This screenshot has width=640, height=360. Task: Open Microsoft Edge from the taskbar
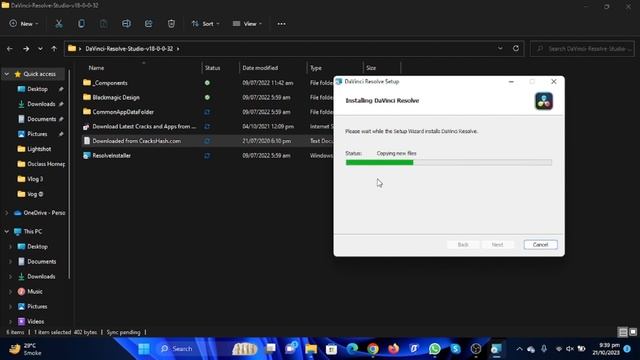(352, 349)
